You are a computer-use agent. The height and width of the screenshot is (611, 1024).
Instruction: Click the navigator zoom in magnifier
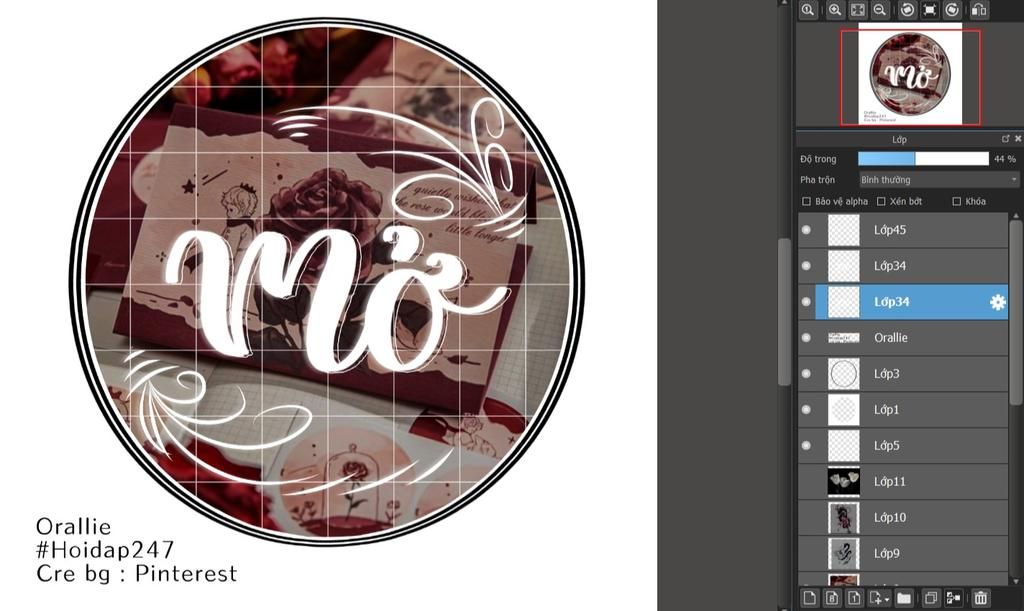pos(835,10)
